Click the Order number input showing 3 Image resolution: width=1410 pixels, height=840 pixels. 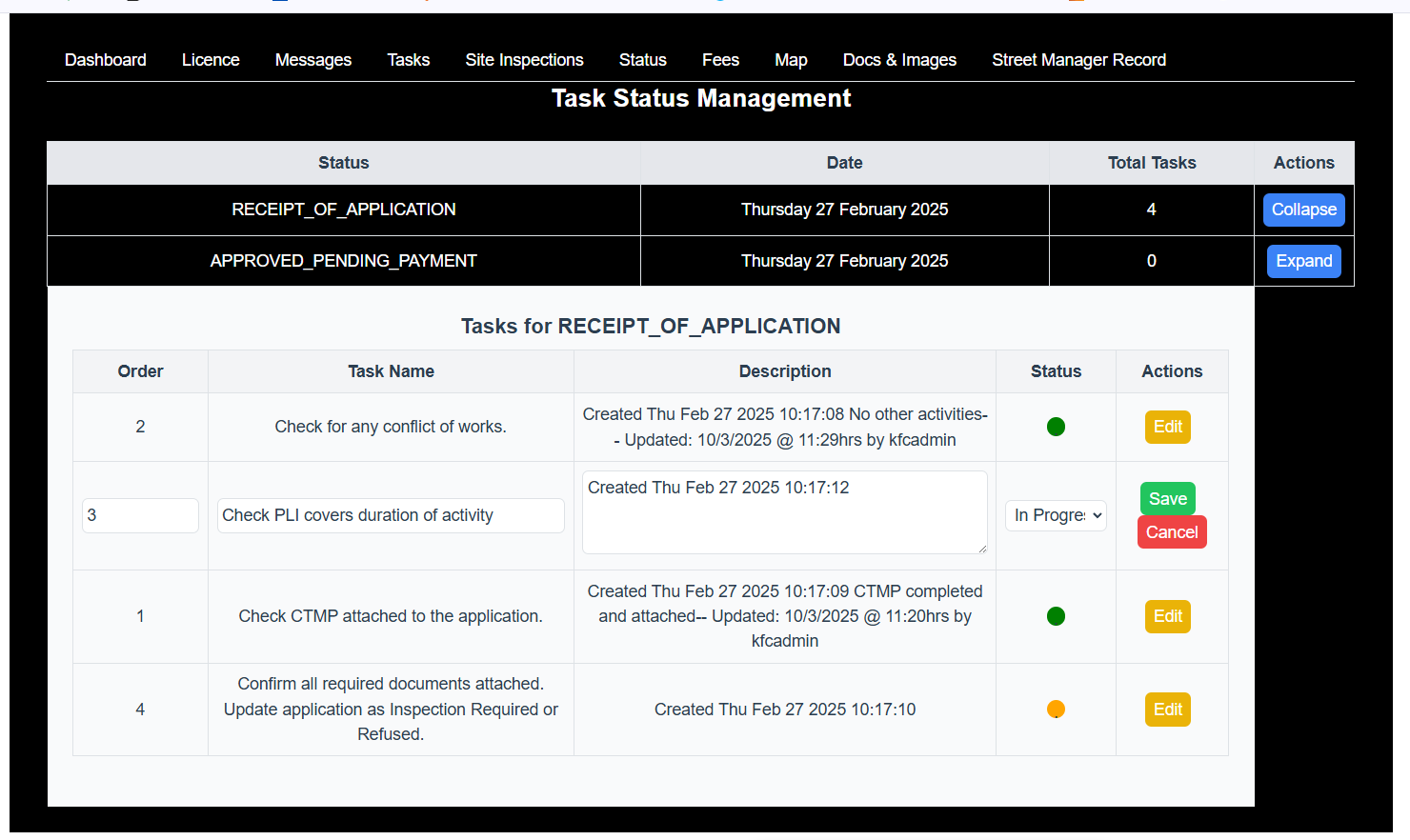tap(140, 514)
